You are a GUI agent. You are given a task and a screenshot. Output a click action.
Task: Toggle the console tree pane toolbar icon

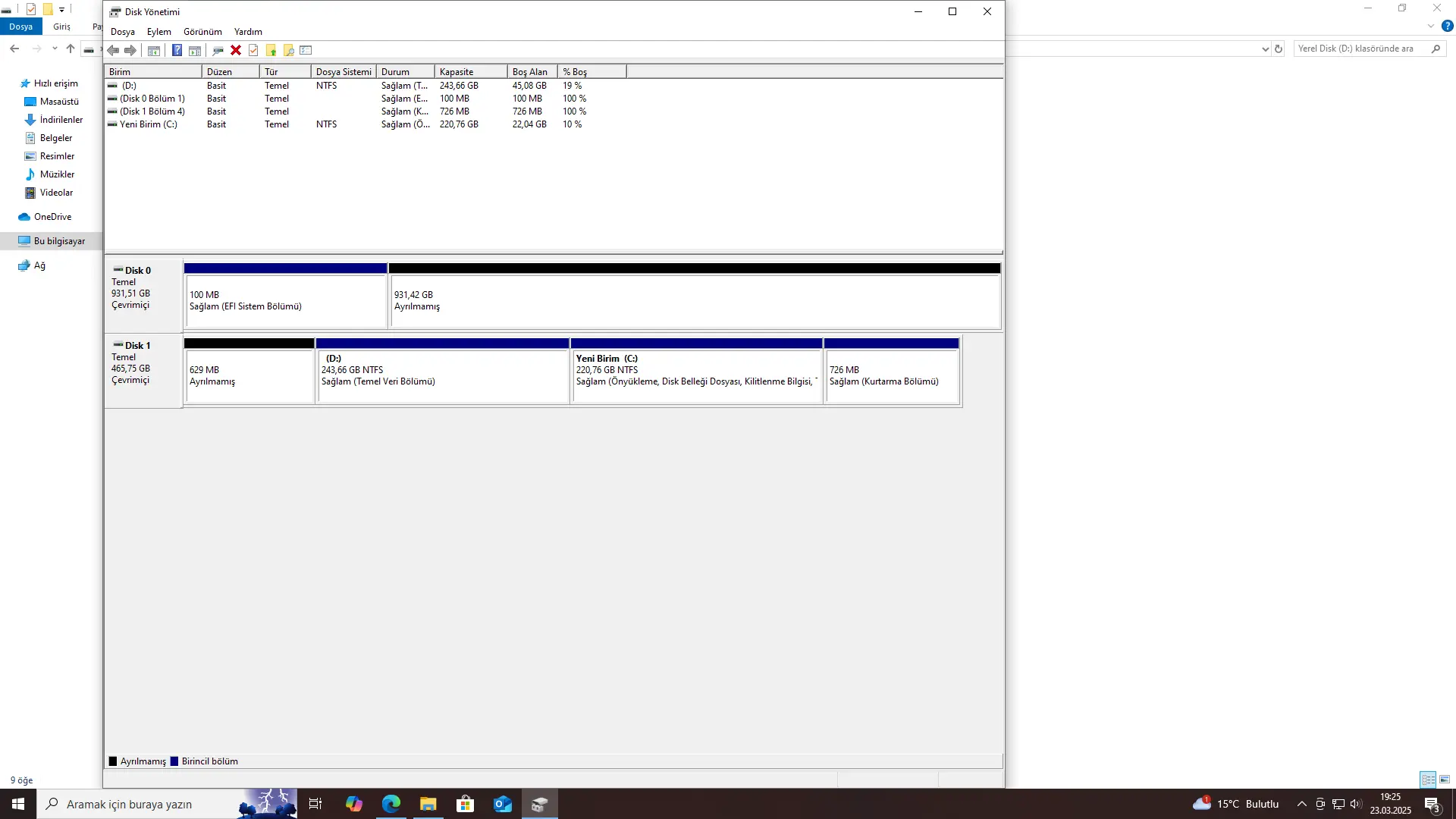pyautogui.click(x=154, y=50)
